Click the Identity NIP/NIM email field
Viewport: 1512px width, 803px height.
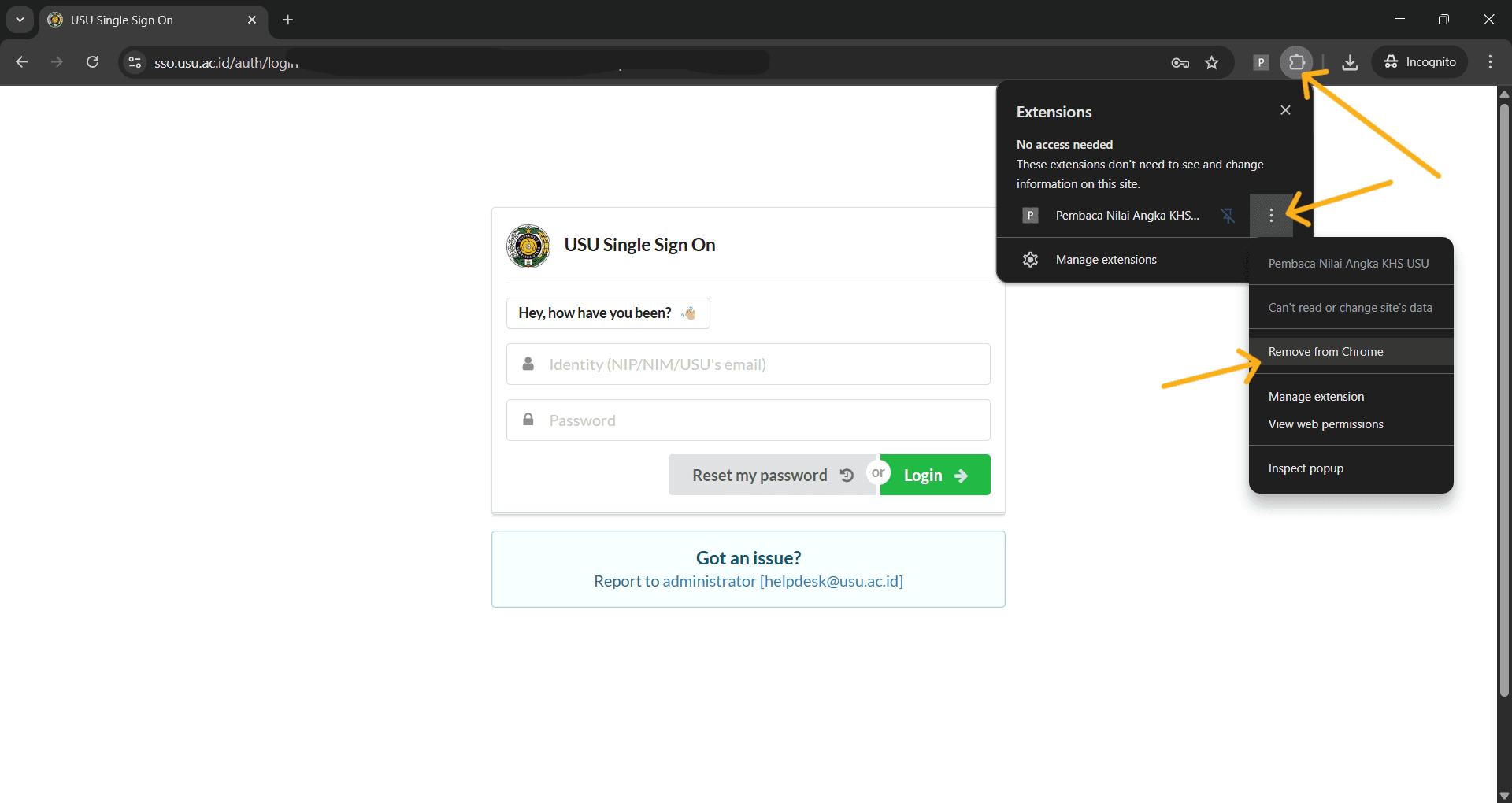click(x=748, y=364)
